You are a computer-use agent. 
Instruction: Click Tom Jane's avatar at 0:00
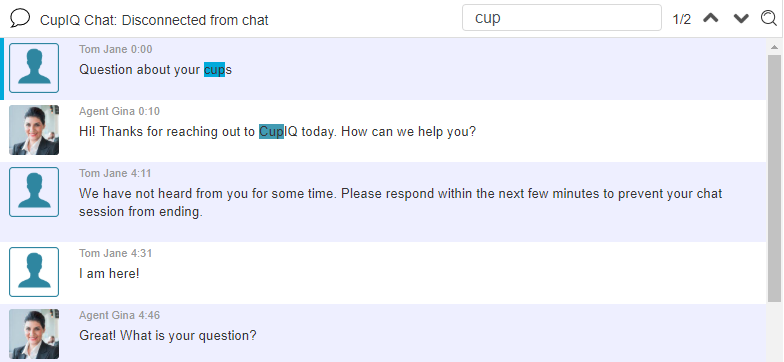click(x=34, y=68)
